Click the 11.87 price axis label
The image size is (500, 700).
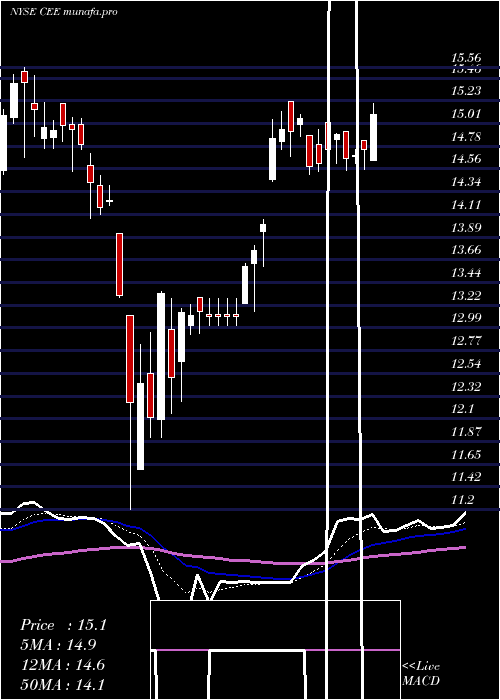click(x=466, y=432)
